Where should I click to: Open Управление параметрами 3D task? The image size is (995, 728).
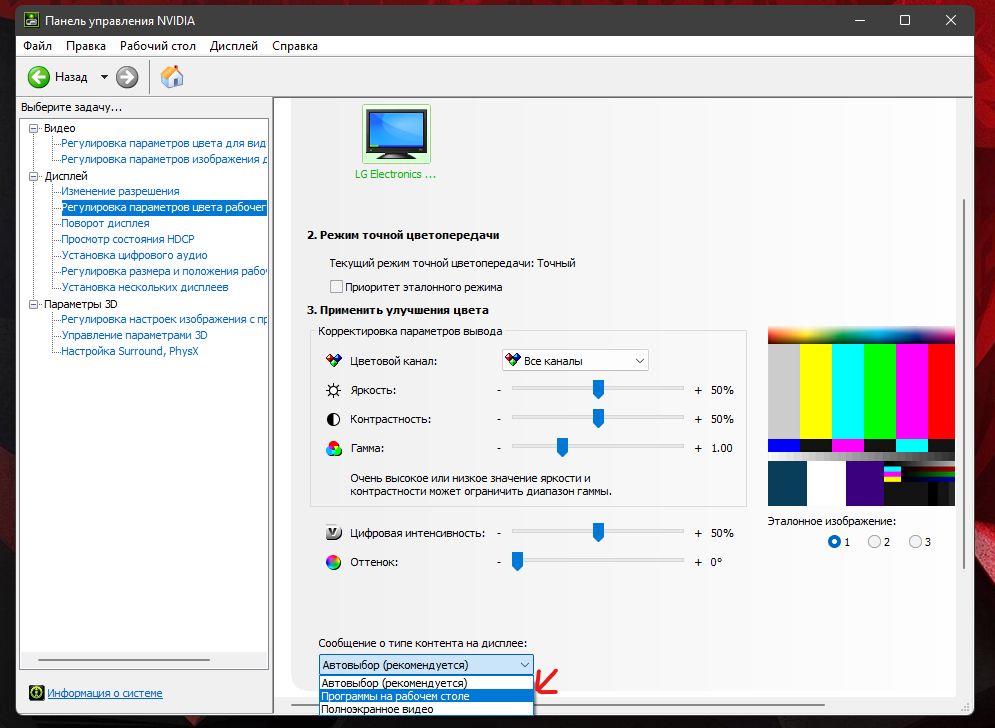134,335
